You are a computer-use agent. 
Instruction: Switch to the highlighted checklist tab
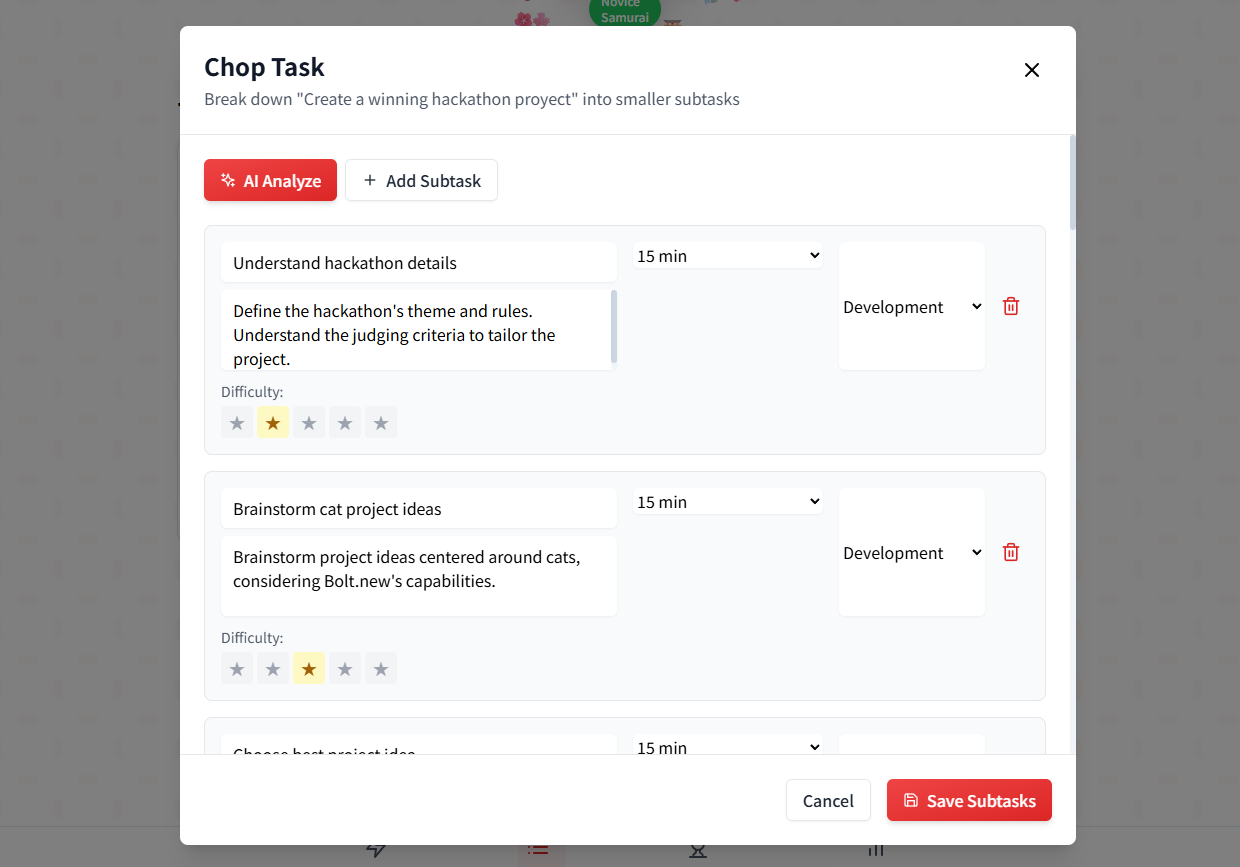540,849
